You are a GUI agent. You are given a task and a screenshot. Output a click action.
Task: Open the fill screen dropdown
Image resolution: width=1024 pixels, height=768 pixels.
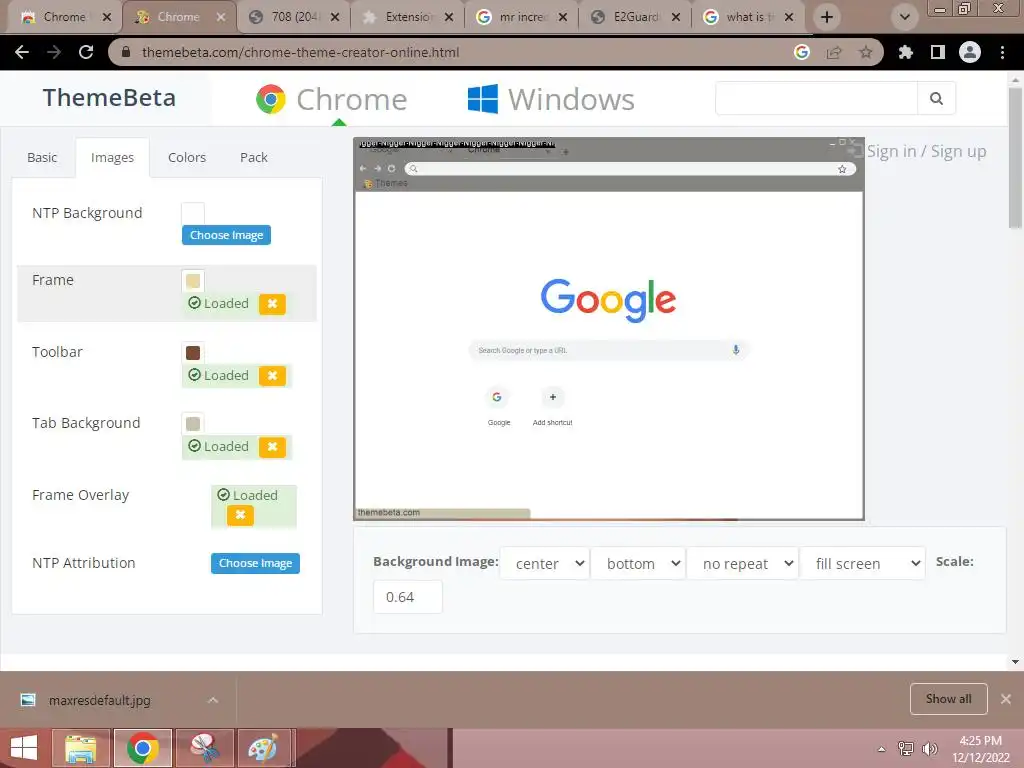tap(863, 563)
